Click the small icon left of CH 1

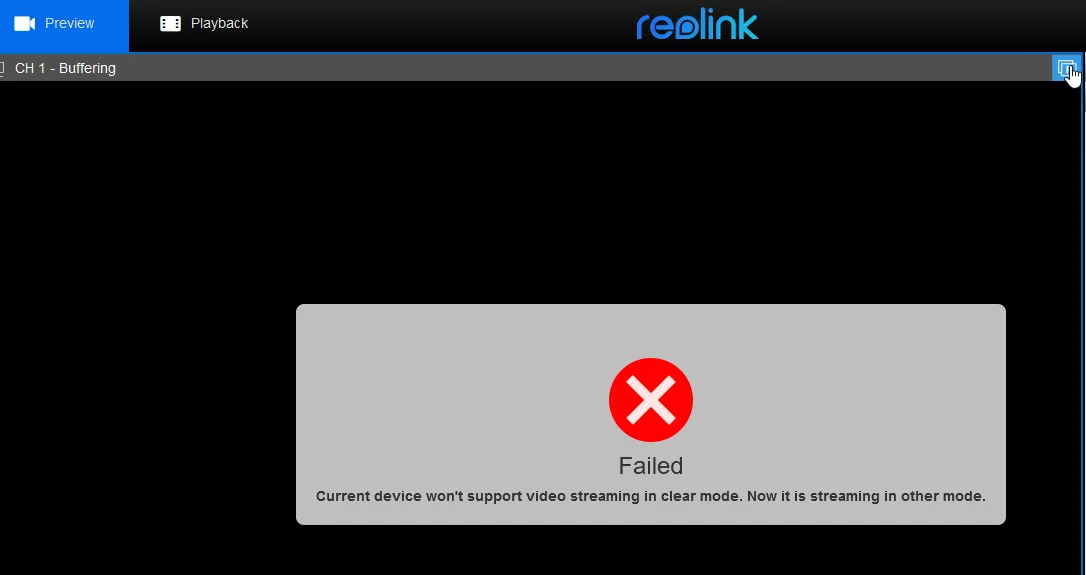click(2, 68)
